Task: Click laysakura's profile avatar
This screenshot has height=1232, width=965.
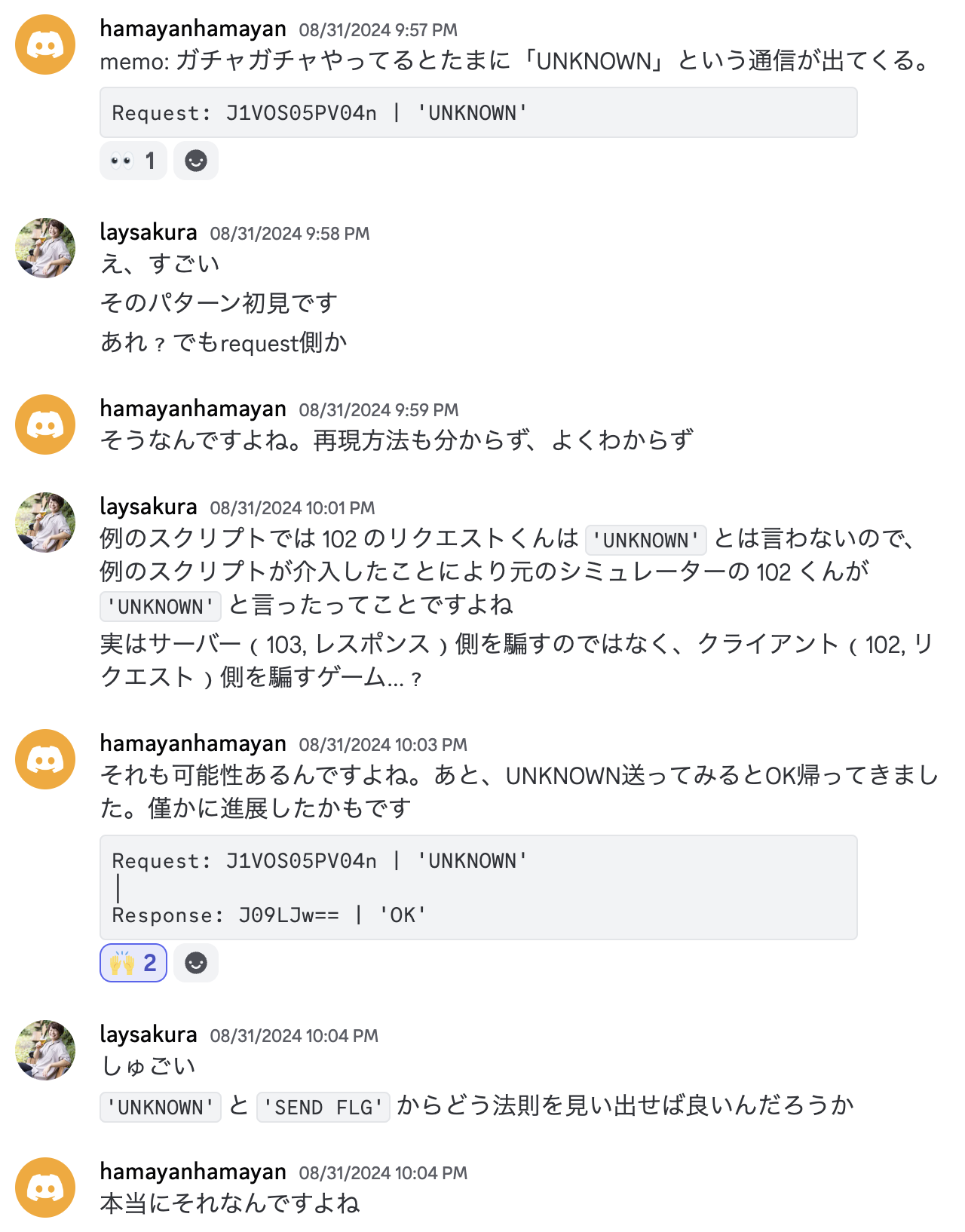Action: point(45,247)
